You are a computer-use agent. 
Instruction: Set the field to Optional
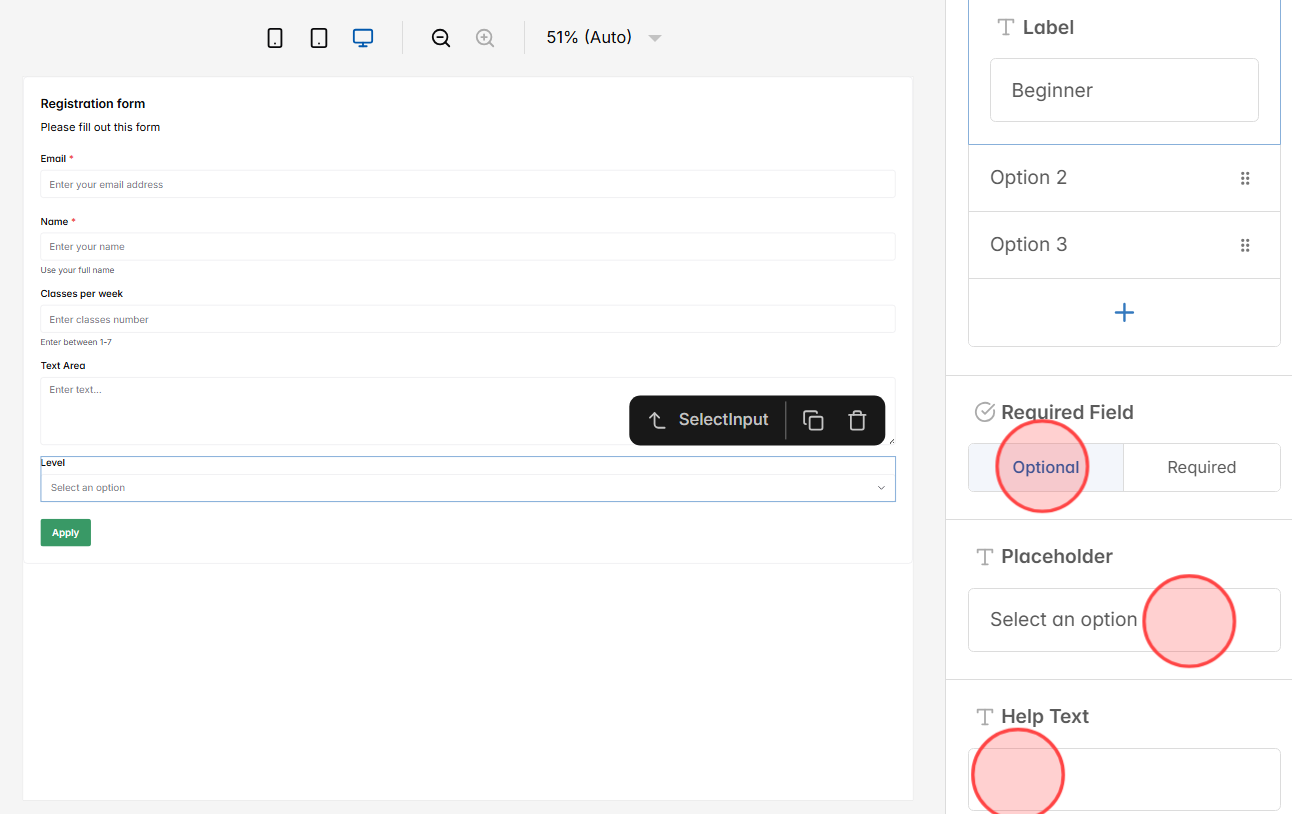point(1045,467)
